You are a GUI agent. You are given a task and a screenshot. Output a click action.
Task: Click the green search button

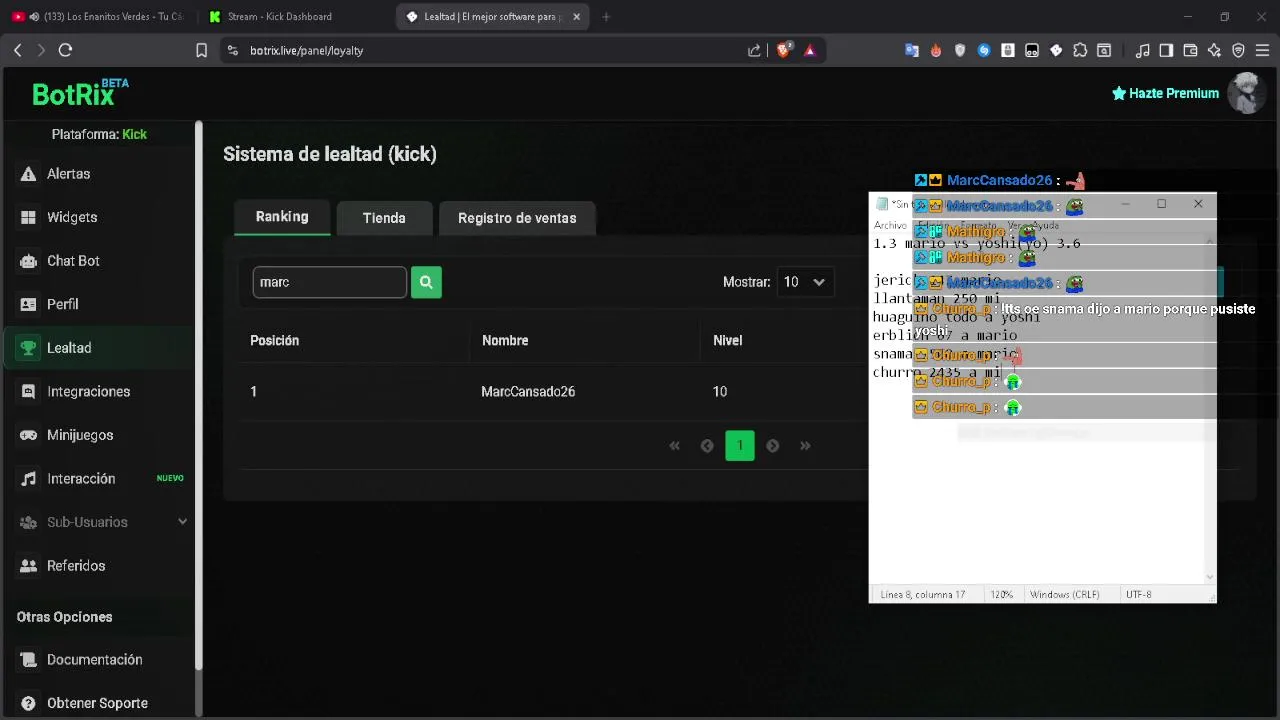coord(426,282)
